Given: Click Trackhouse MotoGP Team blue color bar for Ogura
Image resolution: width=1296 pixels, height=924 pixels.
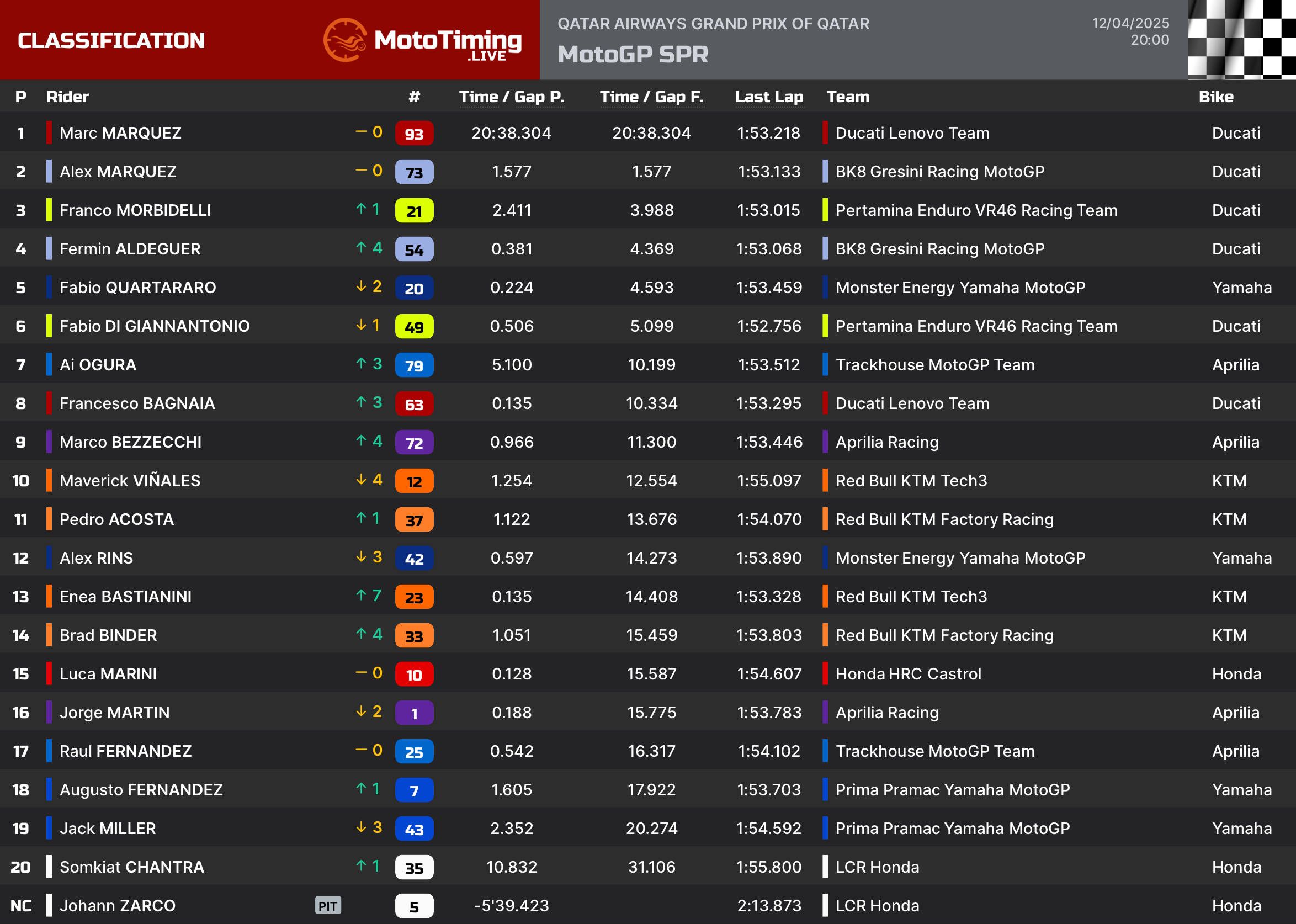Looking at the screenshot, I should pyautogui.click(x=825, y=365).
